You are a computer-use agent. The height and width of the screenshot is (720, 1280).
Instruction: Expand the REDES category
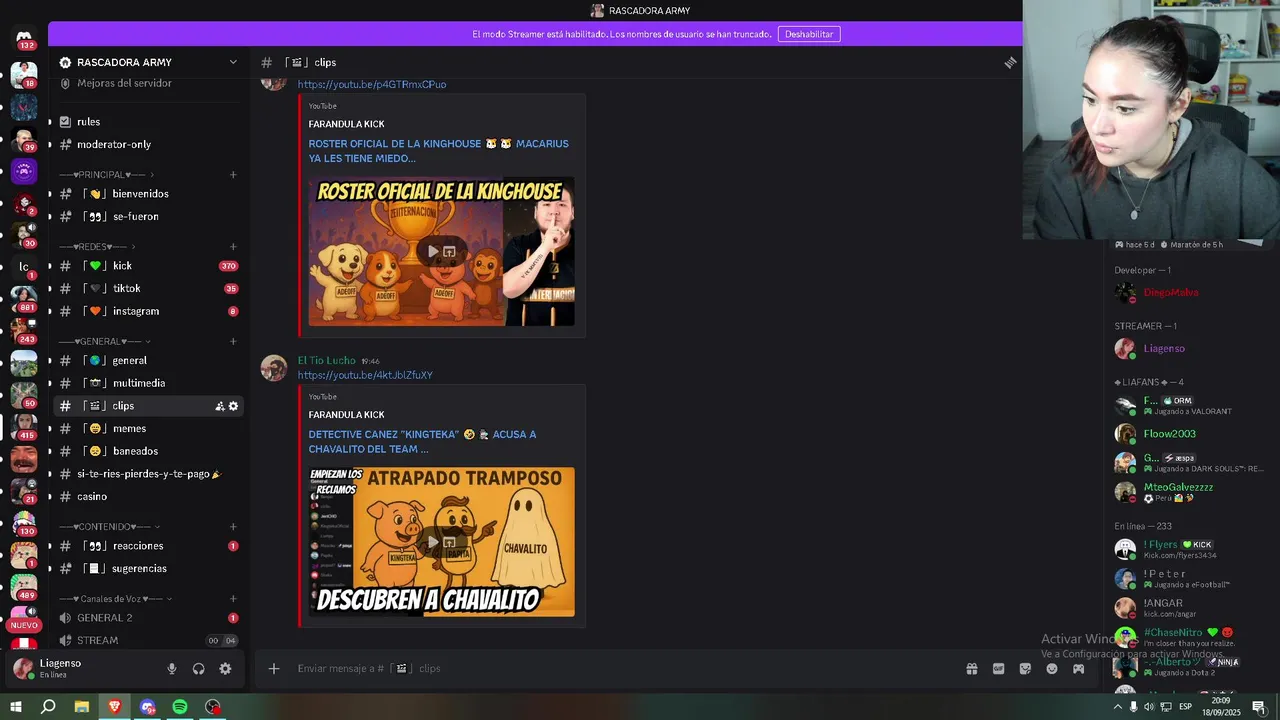click(97, 247)
